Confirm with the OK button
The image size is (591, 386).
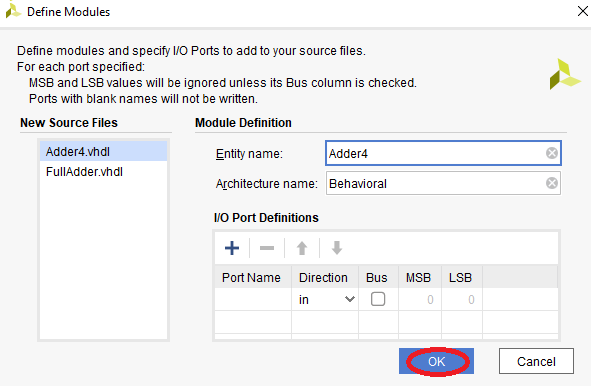(x=436, y=361)
